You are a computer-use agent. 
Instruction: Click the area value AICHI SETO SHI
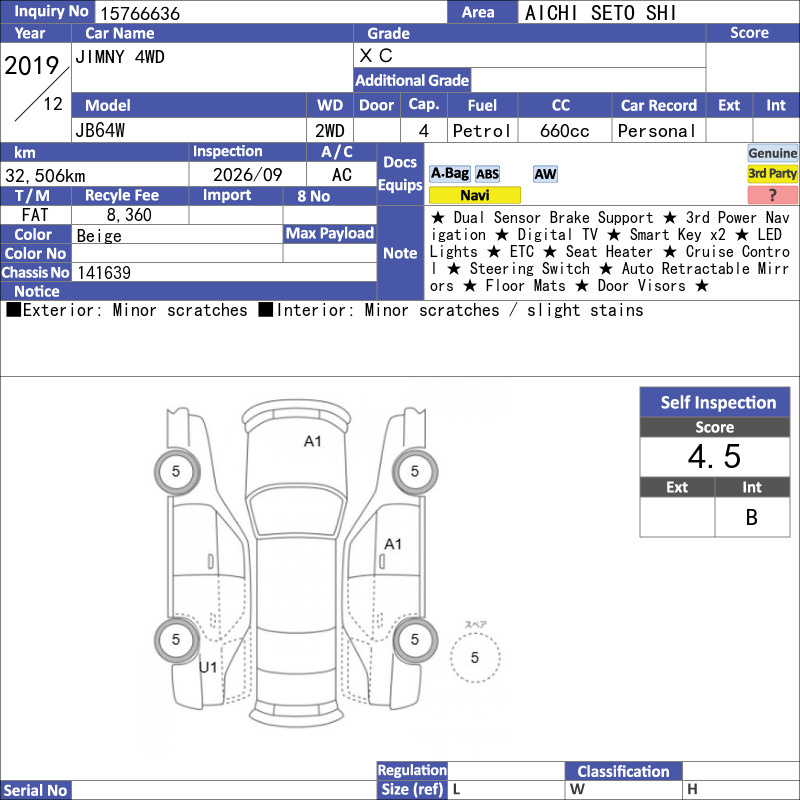(601, 13)
